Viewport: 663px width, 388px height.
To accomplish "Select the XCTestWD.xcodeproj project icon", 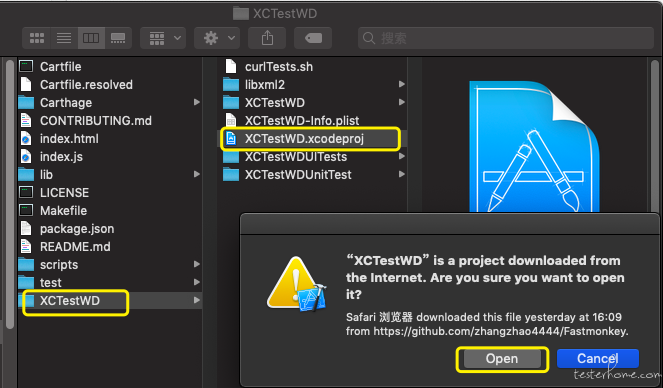I will [x=231, y=139].
